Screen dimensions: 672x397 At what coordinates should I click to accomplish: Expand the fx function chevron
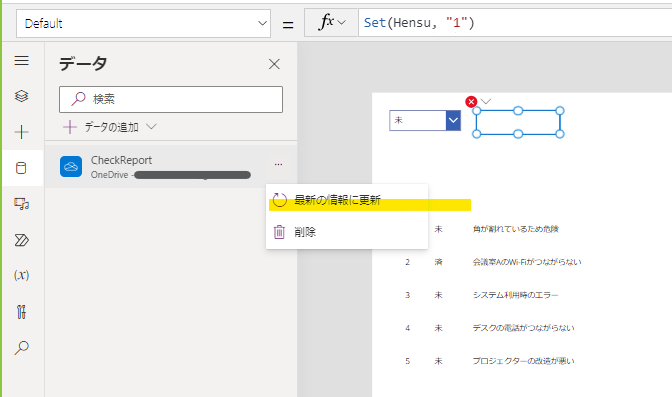342,22
